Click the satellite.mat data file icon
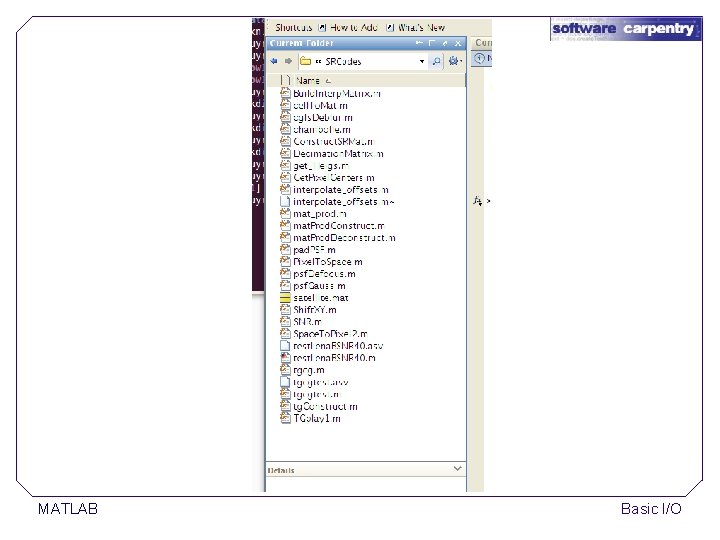 click(285, 298)
